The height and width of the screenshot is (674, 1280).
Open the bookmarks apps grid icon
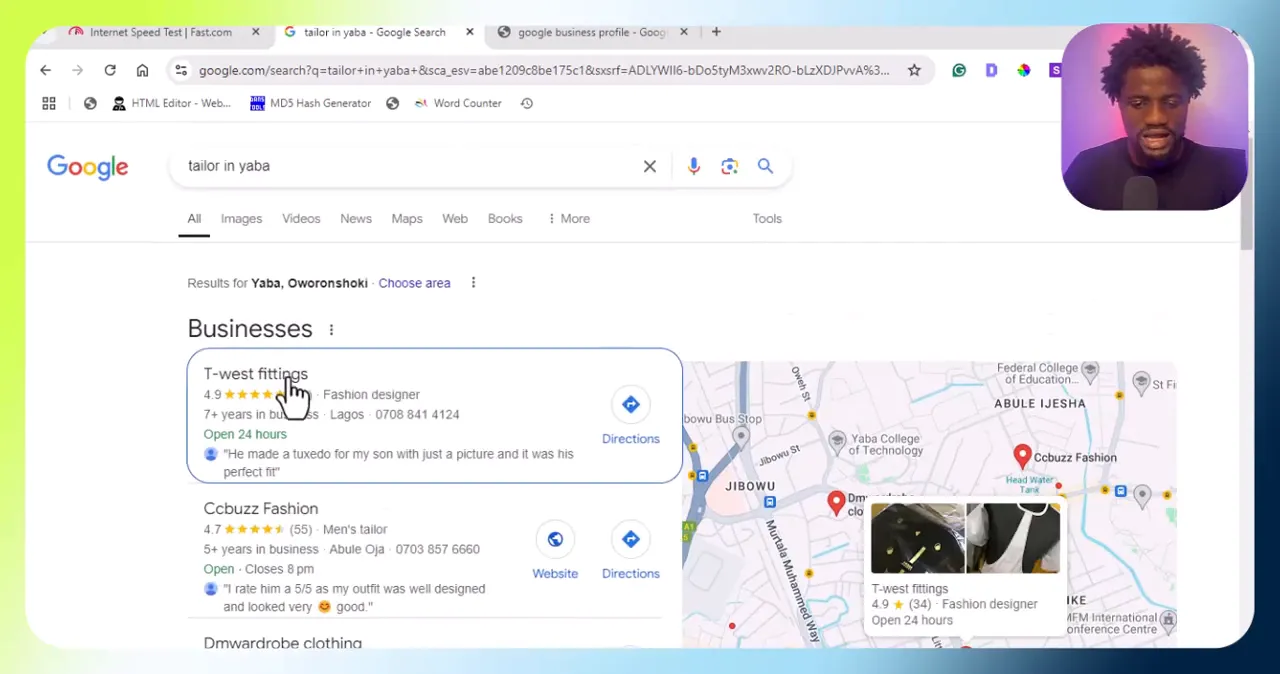(x=49, y=103)
